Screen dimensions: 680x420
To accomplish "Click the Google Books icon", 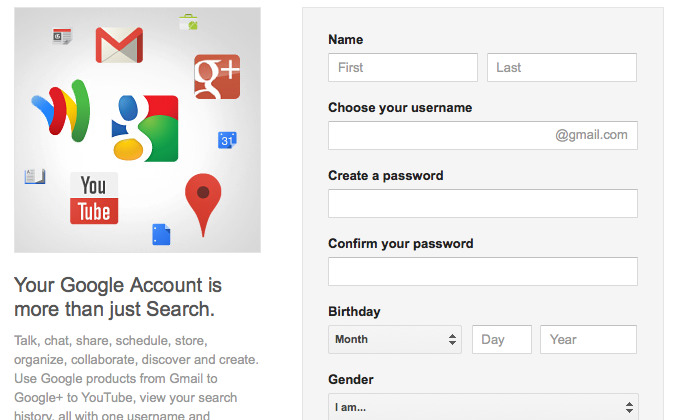I will 35,176.
